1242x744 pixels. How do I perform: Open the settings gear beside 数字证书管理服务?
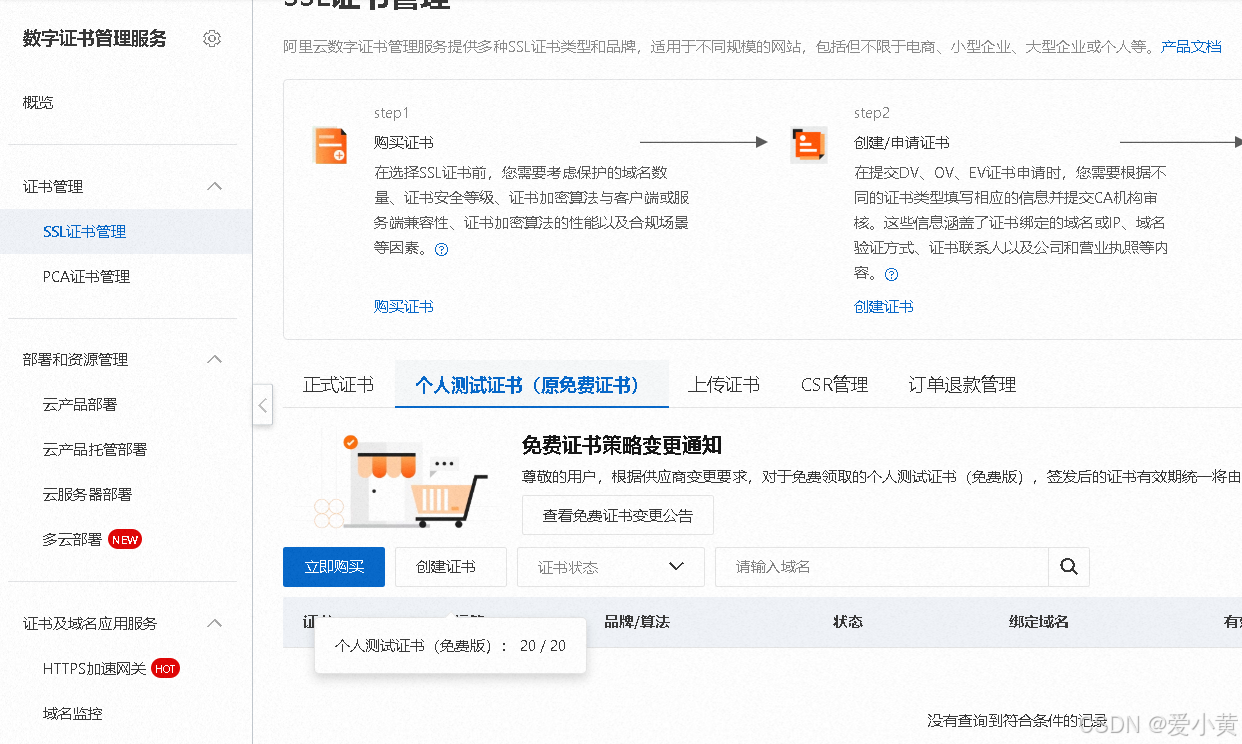(211, 39)
